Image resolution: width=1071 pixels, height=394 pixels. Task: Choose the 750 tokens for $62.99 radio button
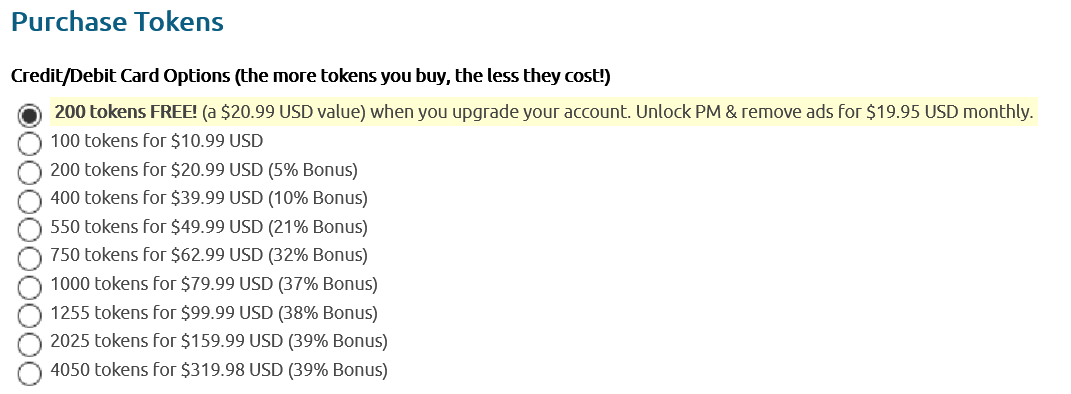tap(29, 259)
